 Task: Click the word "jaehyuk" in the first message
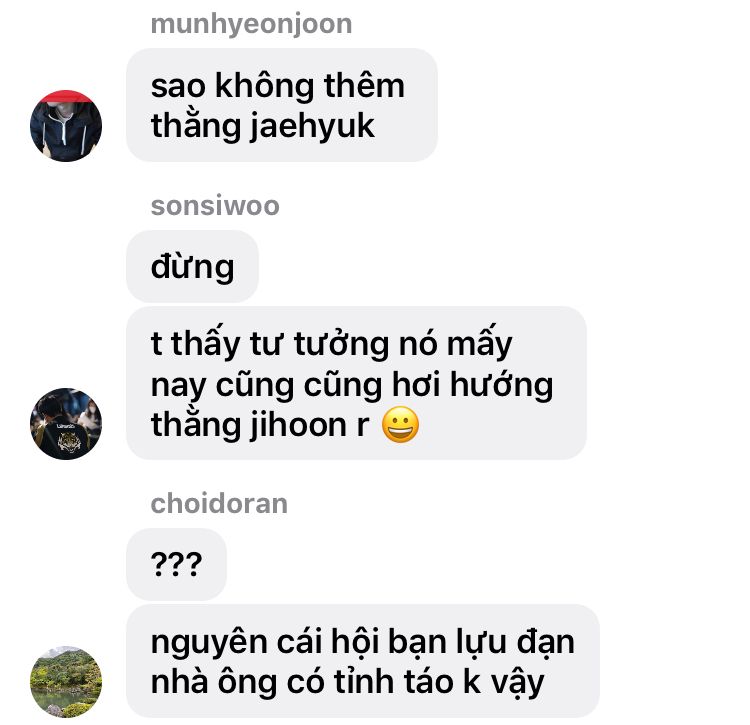point(312,126)
